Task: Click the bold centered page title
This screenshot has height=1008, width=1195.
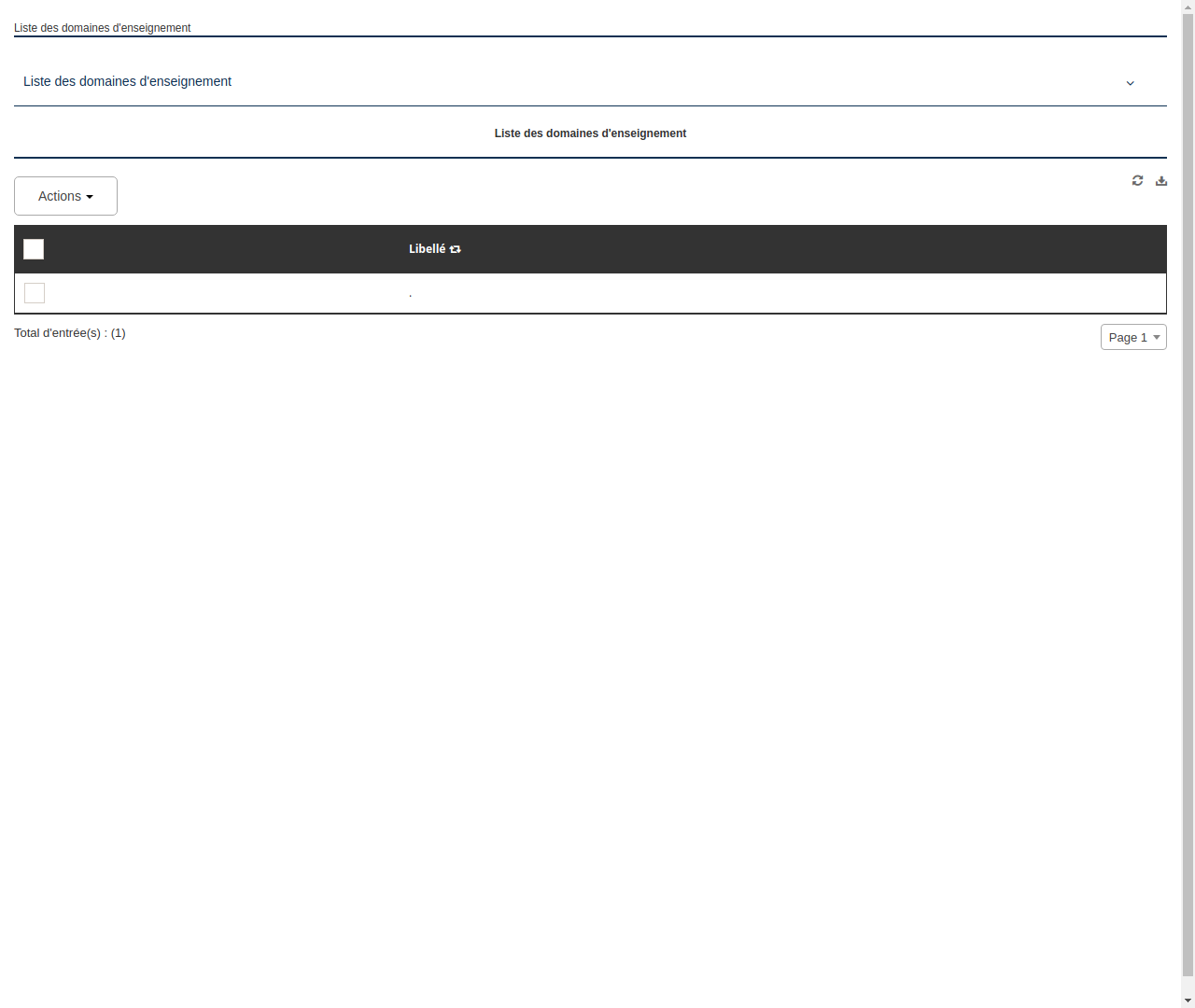Action: 590,133
